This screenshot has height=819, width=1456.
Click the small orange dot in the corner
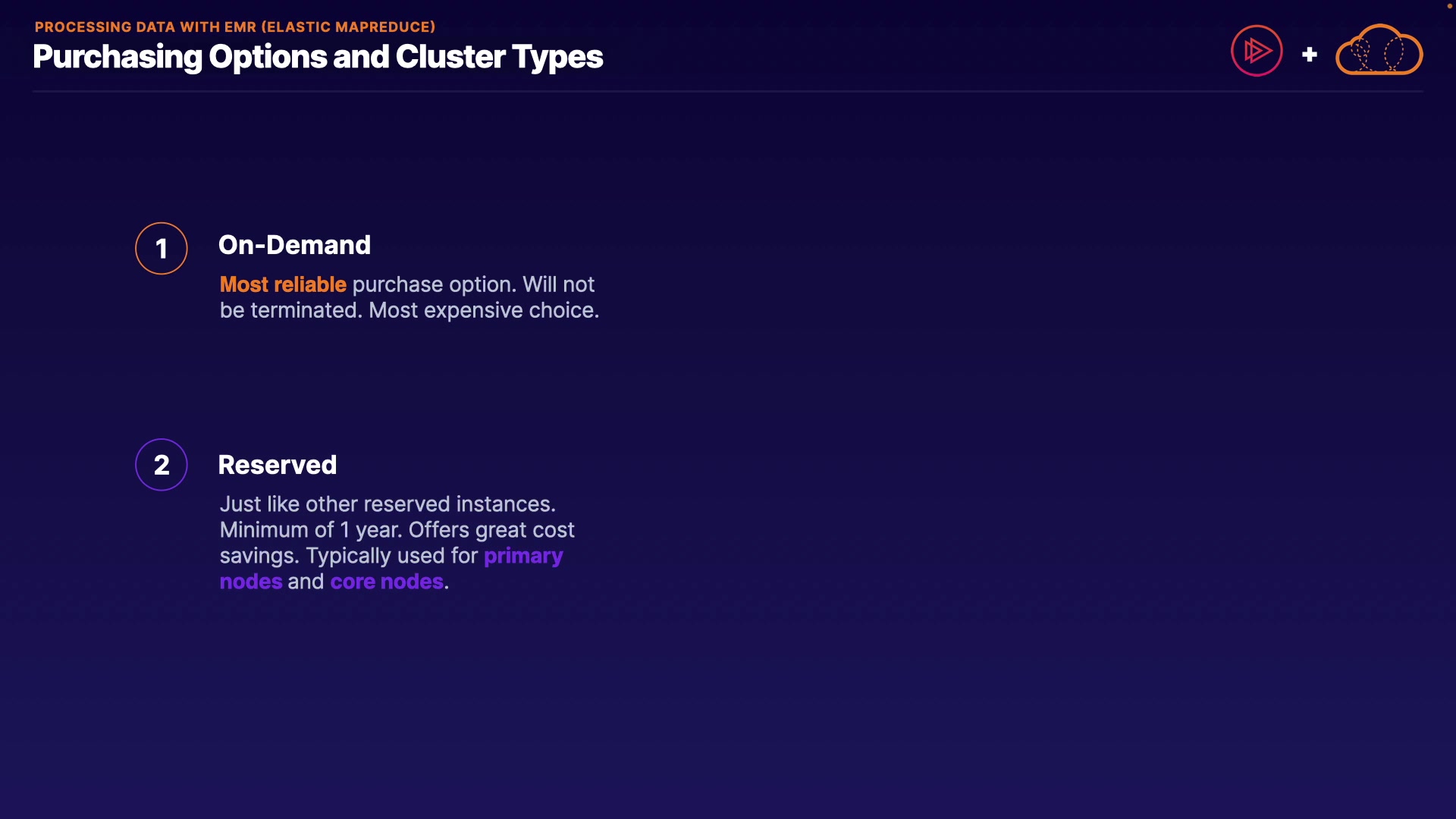click(x=1449, y=6)
